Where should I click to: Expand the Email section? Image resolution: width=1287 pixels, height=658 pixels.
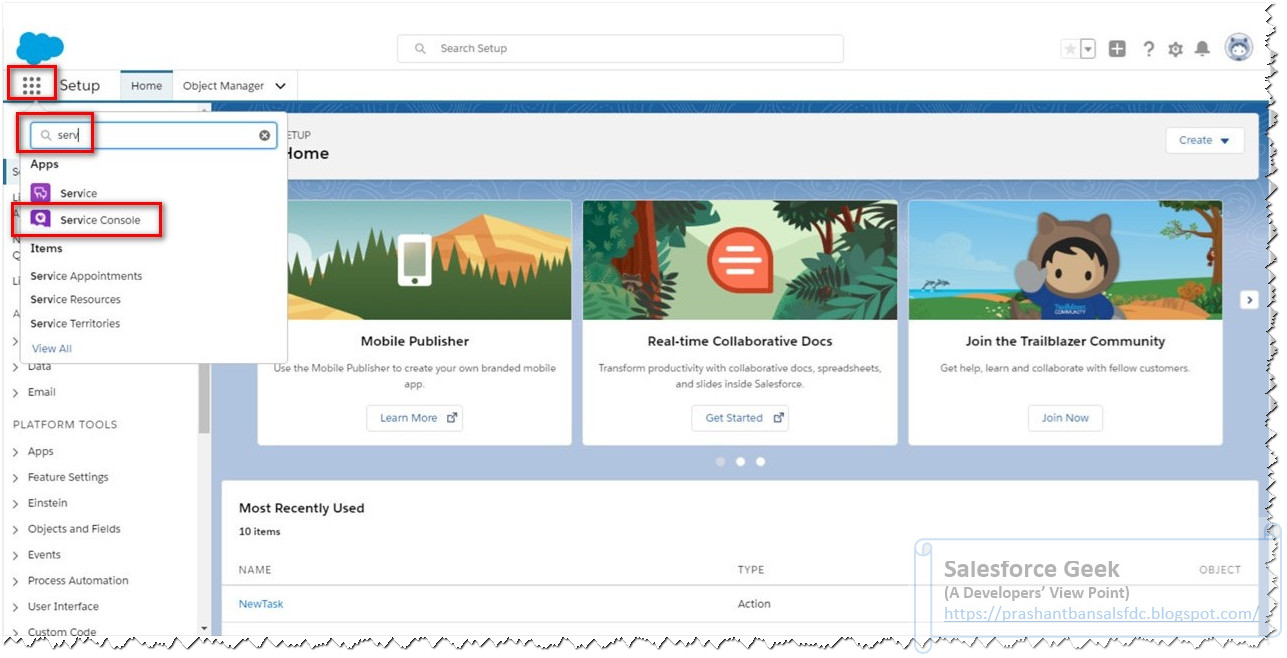tap(16, 392)
